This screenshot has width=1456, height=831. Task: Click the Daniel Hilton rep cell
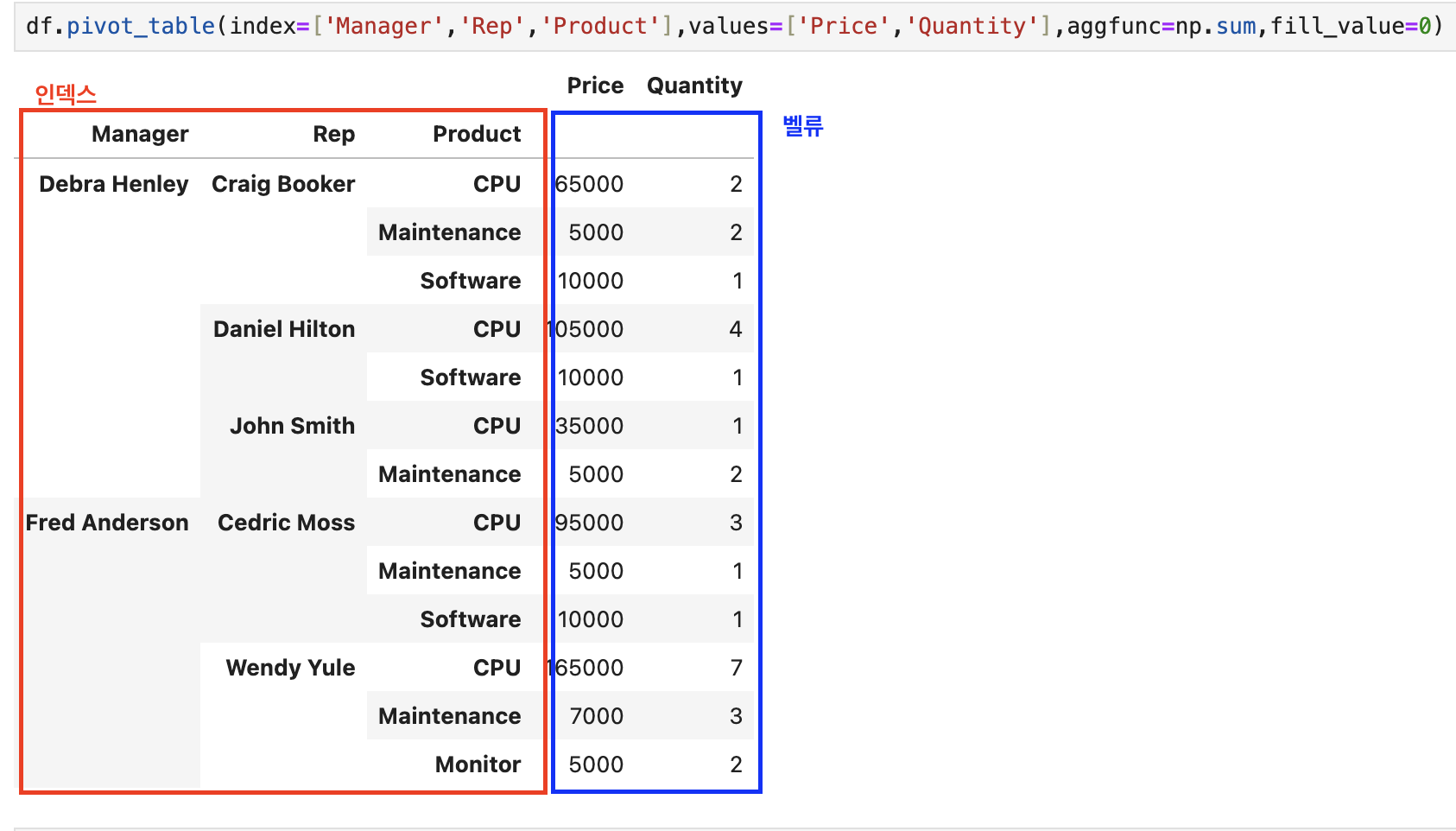coord(284,329)
